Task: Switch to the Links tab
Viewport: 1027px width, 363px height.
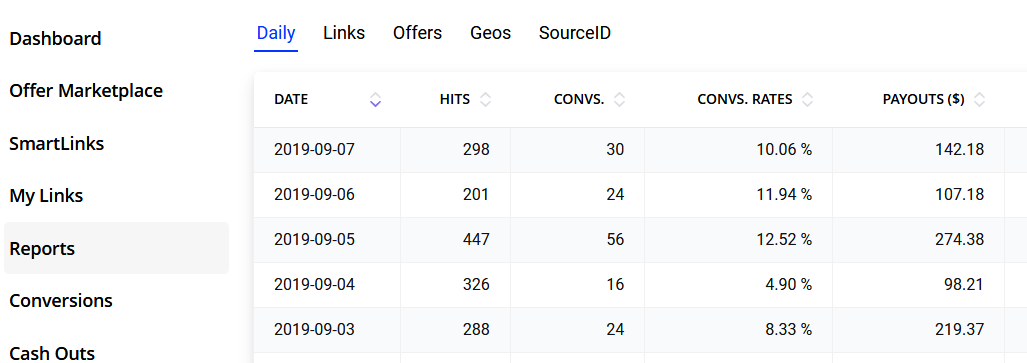Action: click(x=344, y=33)
